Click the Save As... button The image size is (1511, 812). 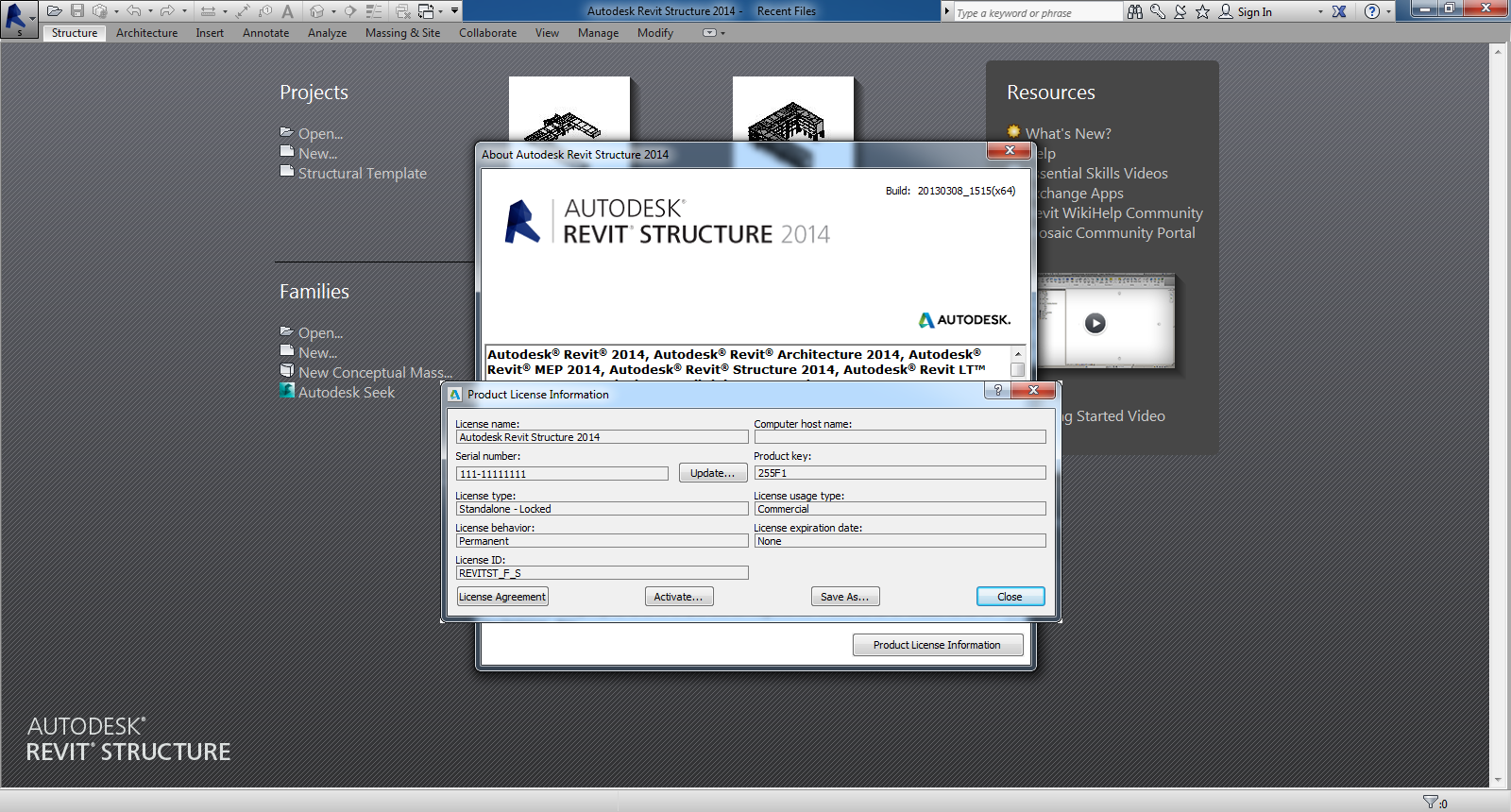pos(845,597)
